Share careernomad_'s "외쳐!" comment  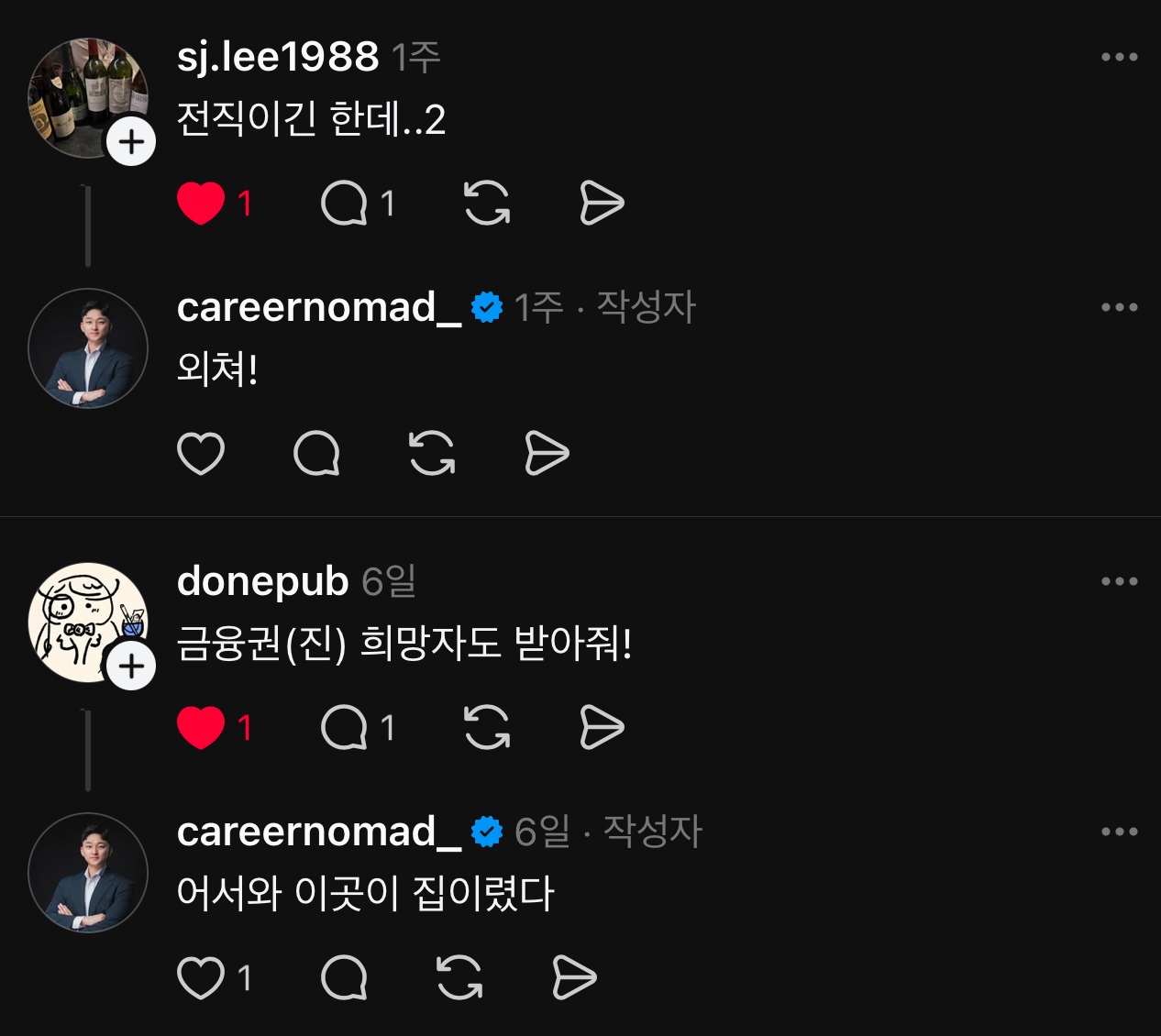(547, 453)
